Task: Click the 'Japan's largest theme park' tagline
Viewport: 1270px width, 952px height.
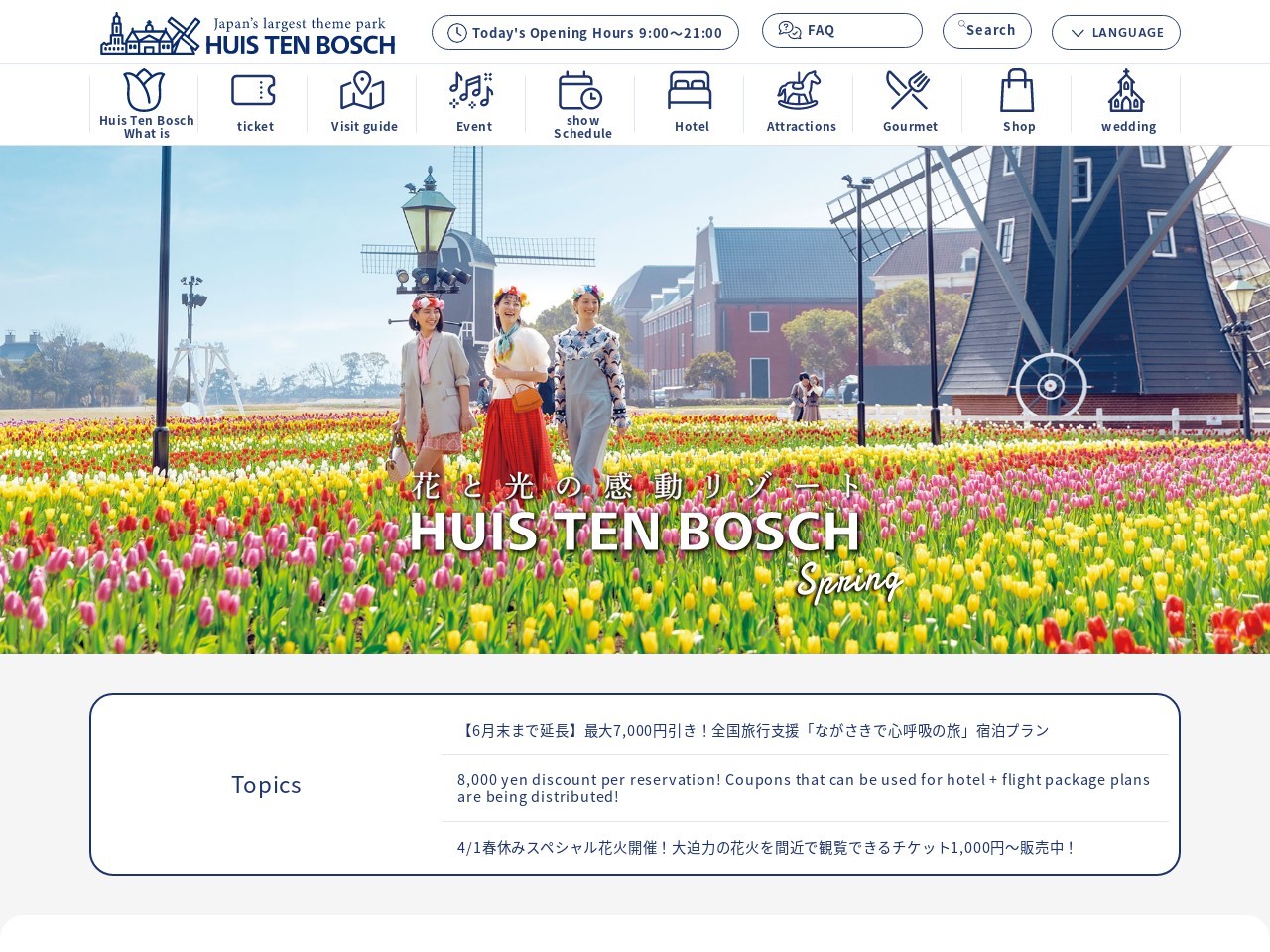Action: (x=300, y=23)
